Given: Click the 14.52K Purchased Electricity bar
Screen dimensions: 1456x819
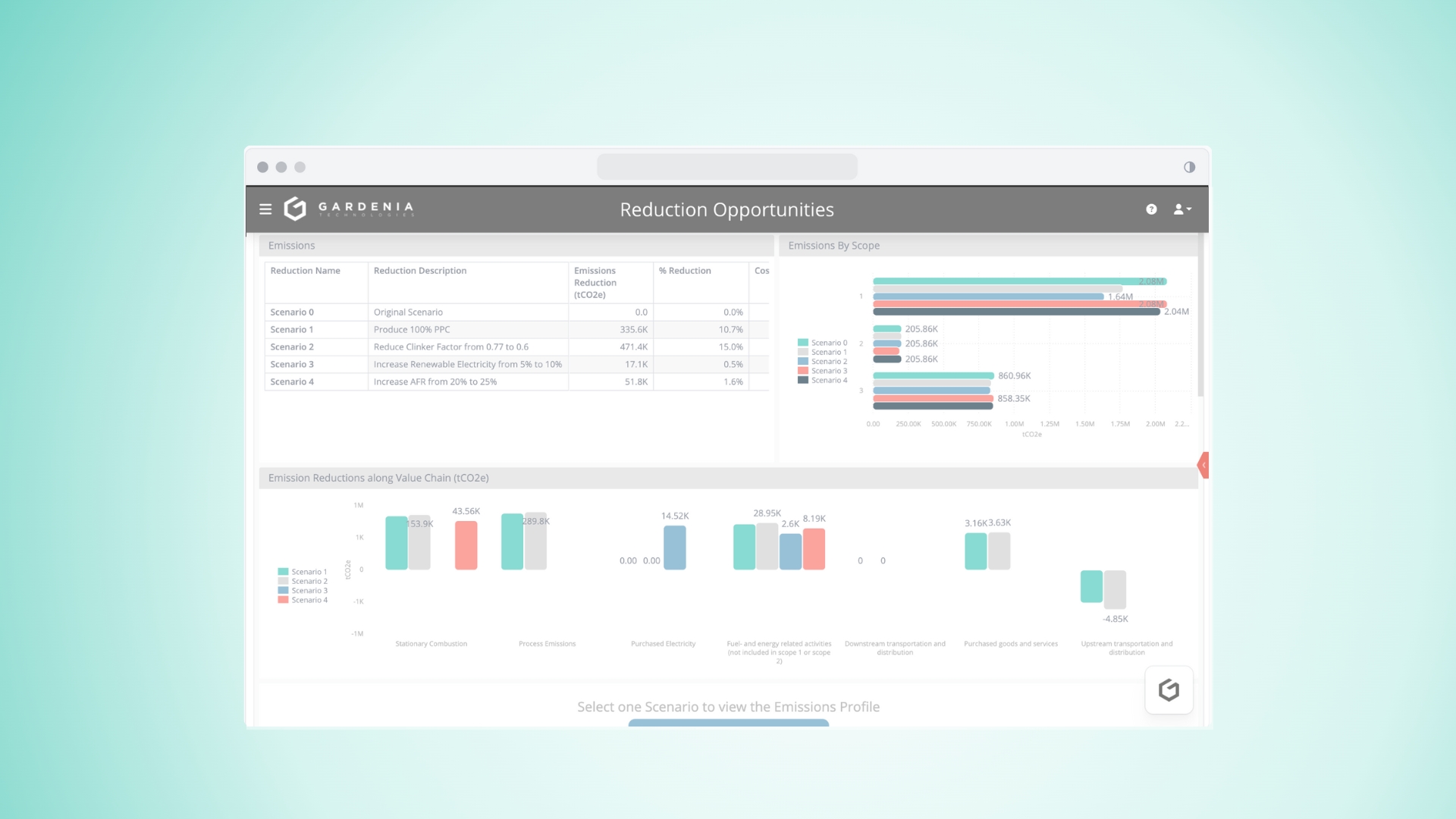Looking at the screenshot, I should coord(675,548).
